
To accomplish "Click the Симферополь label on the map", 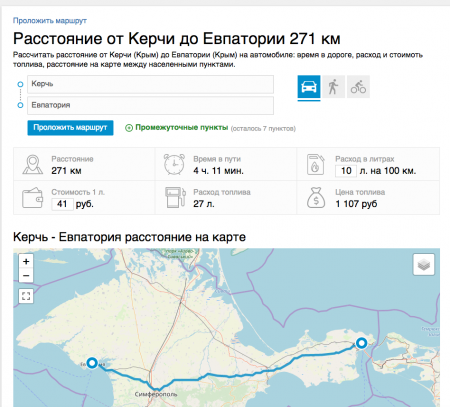I will tap(156, 394).
